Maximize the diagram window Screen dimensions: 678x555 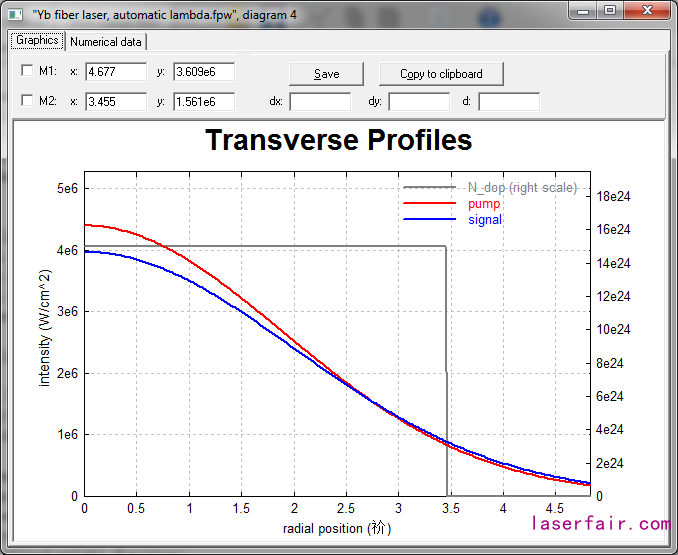611,11
